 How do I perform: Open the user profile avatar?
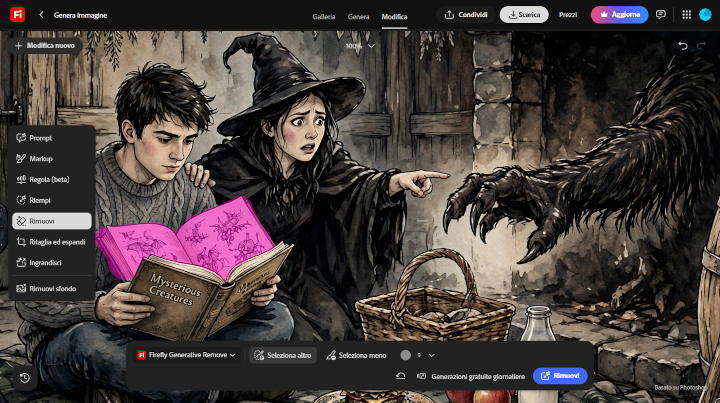coord(705,15)
